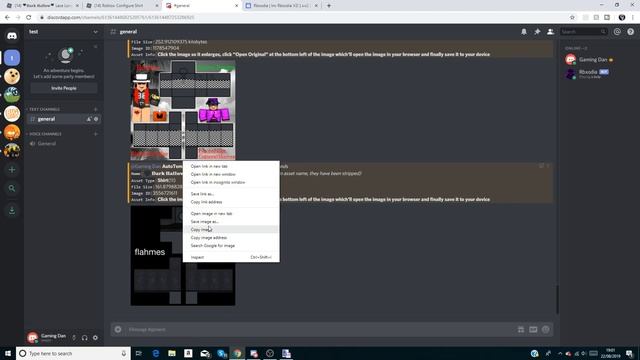Open pinned messages icon
640x360 pixels.
click(537, 32)
